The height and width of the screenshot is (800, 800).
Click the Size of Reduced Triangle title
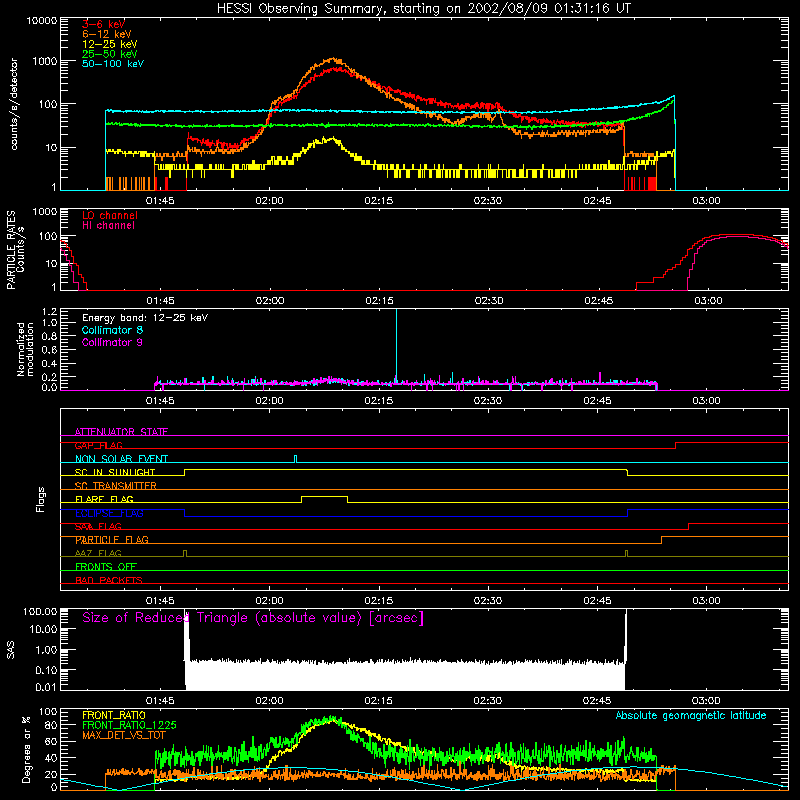tap(253, 618)
